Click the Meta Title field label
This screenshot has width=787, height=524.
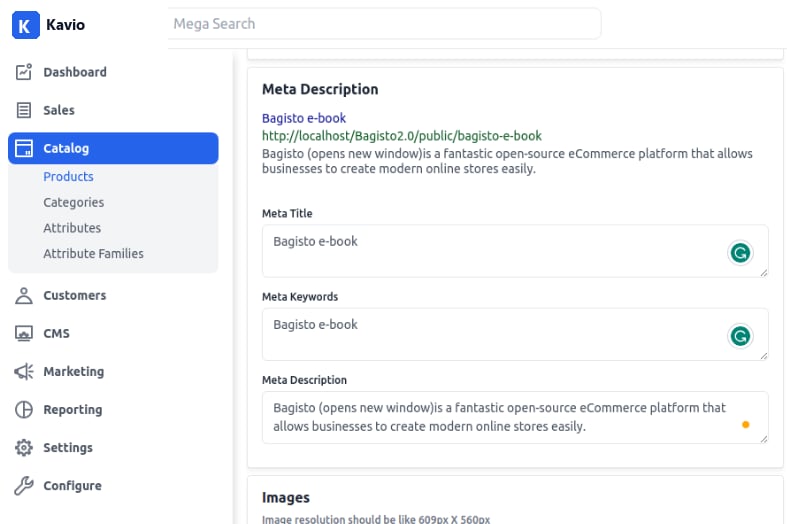[x=287, y=214]
